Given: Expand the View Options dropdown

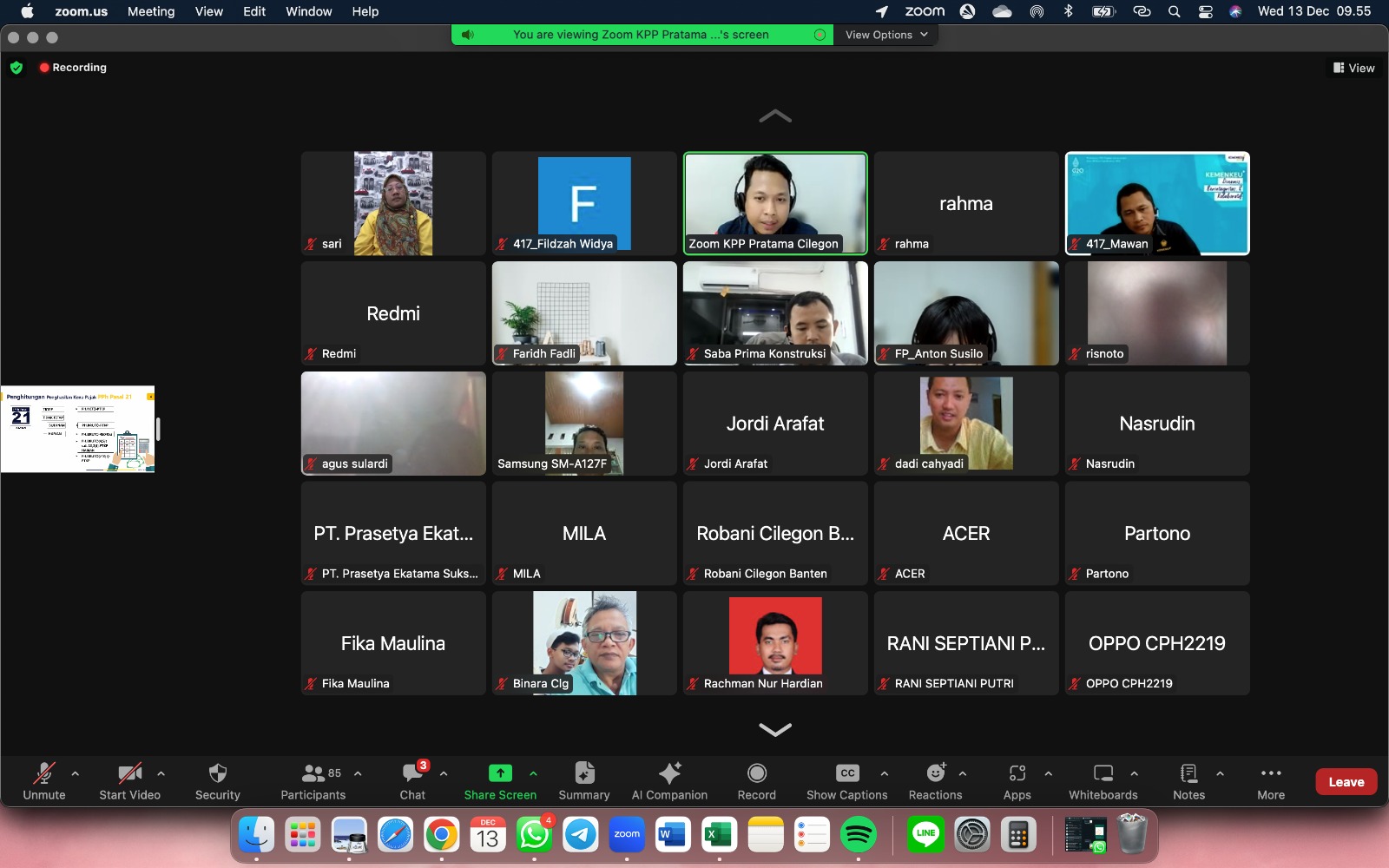Looking at the screenshot, I should (x=886, y=35).
